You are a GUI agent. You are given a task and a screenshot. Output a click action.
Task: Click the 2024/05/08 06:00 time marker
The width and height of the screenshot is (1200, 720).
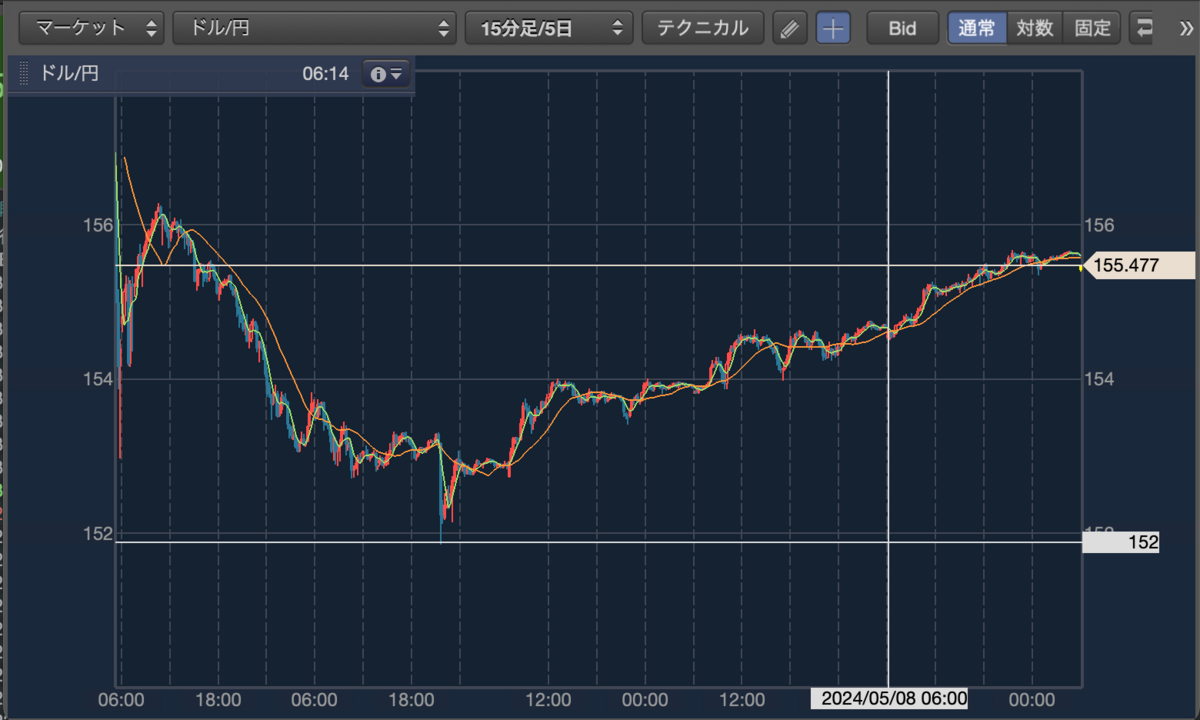coord(889,699)
